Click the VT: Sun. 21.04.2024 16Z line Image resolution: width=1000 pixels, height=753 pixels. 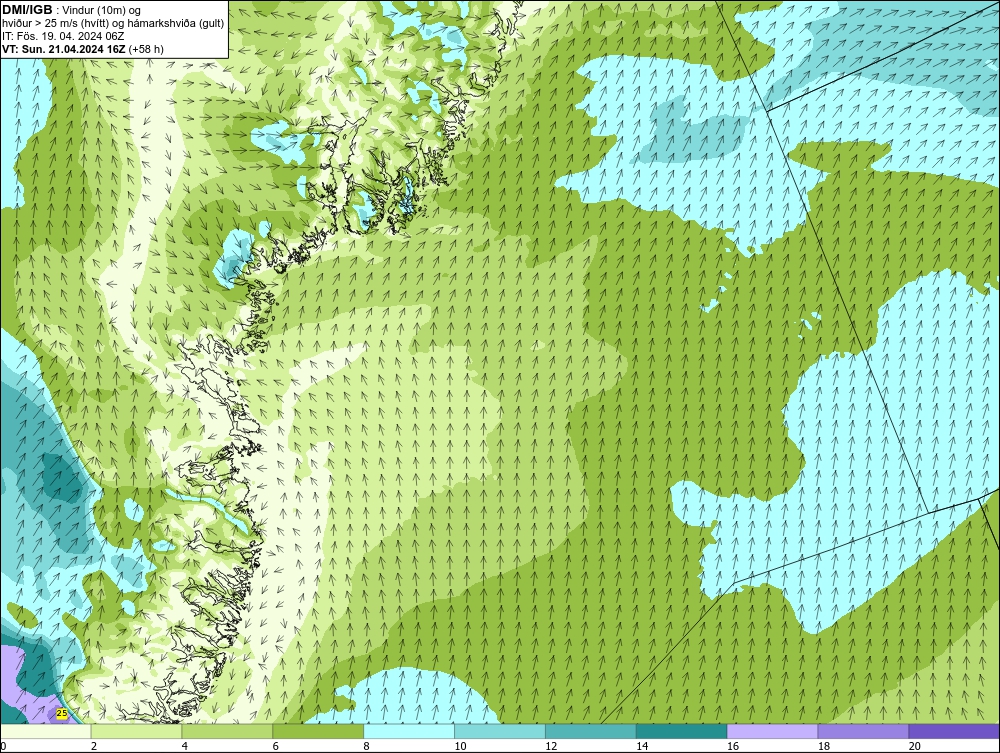point(64,49)
